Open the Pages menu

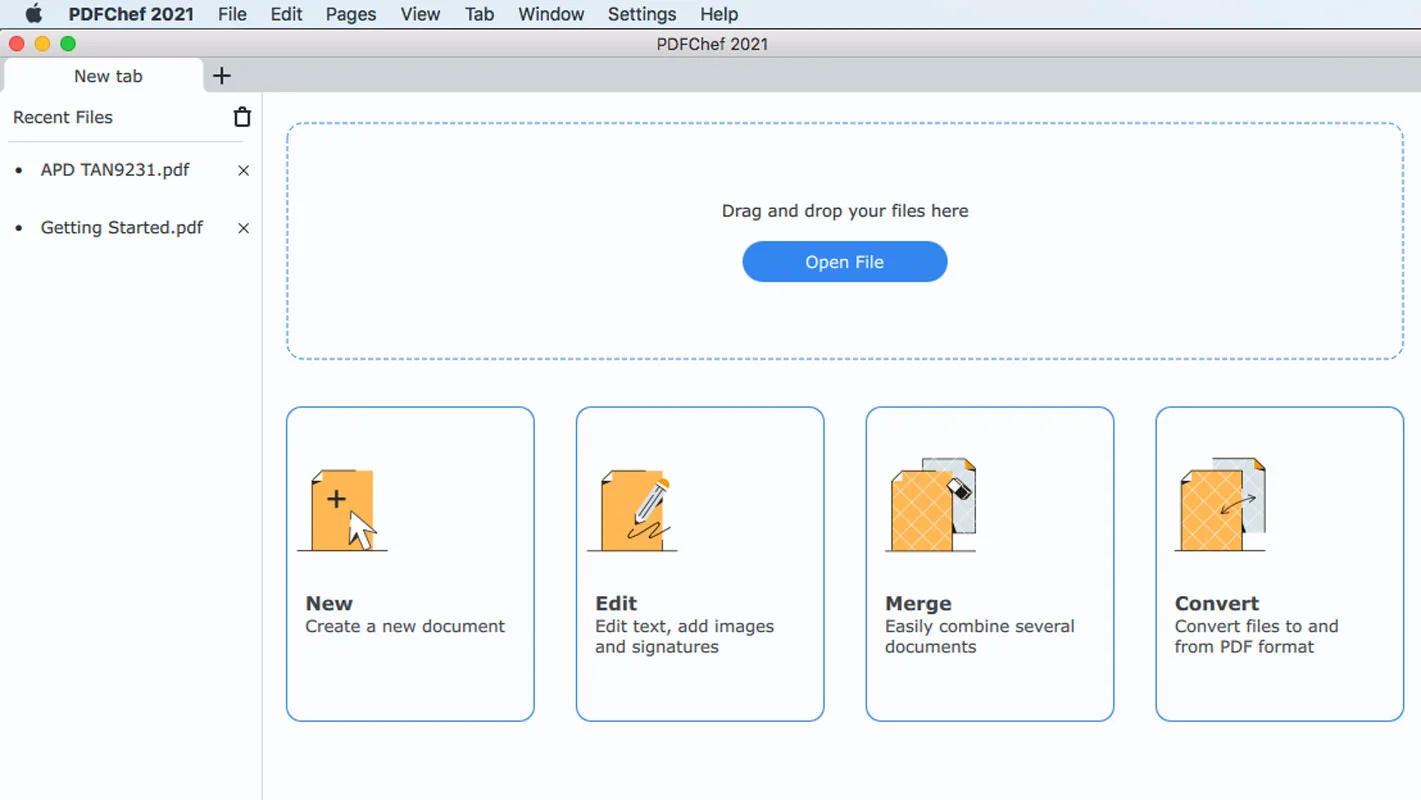[351, 14]
